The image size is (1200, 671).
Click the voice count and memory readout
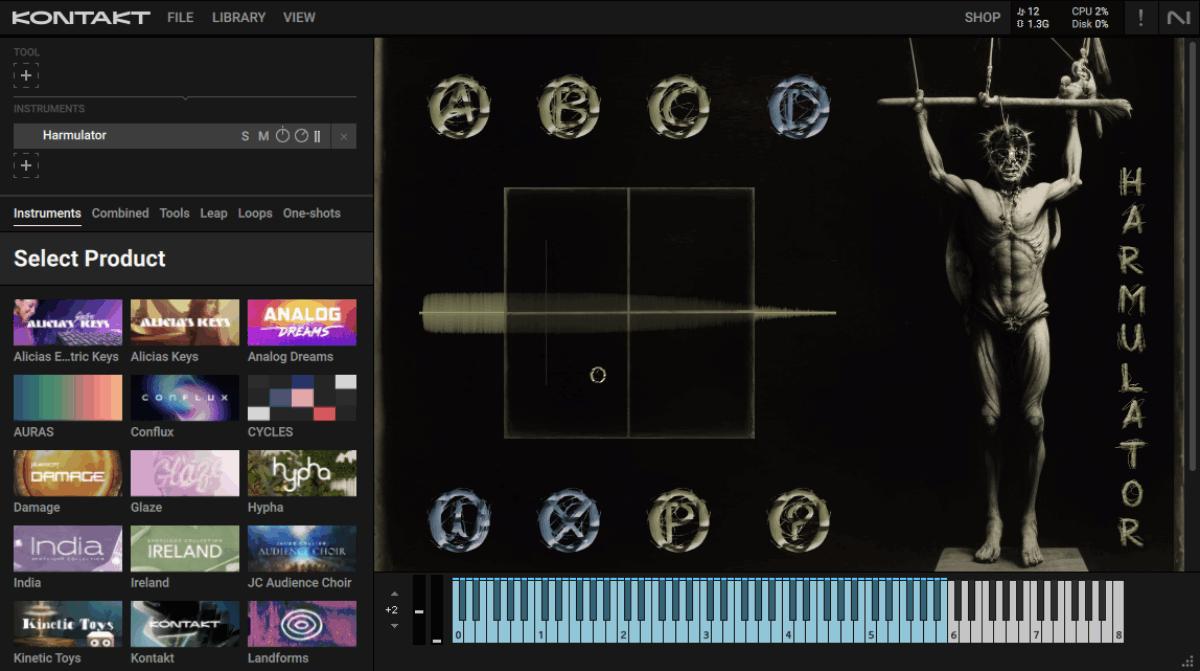[1034, 17]
